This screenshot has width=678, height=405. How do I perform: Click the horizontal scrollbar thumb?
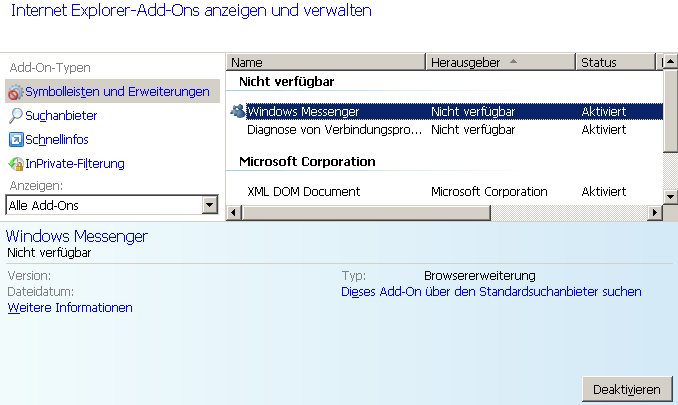tap(366, 213)
